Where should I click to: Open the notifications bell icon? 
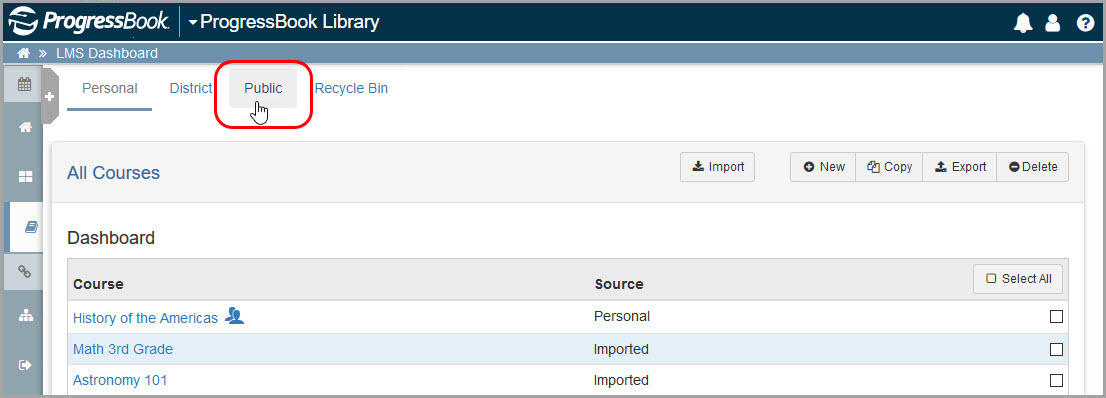(1023, 23)
